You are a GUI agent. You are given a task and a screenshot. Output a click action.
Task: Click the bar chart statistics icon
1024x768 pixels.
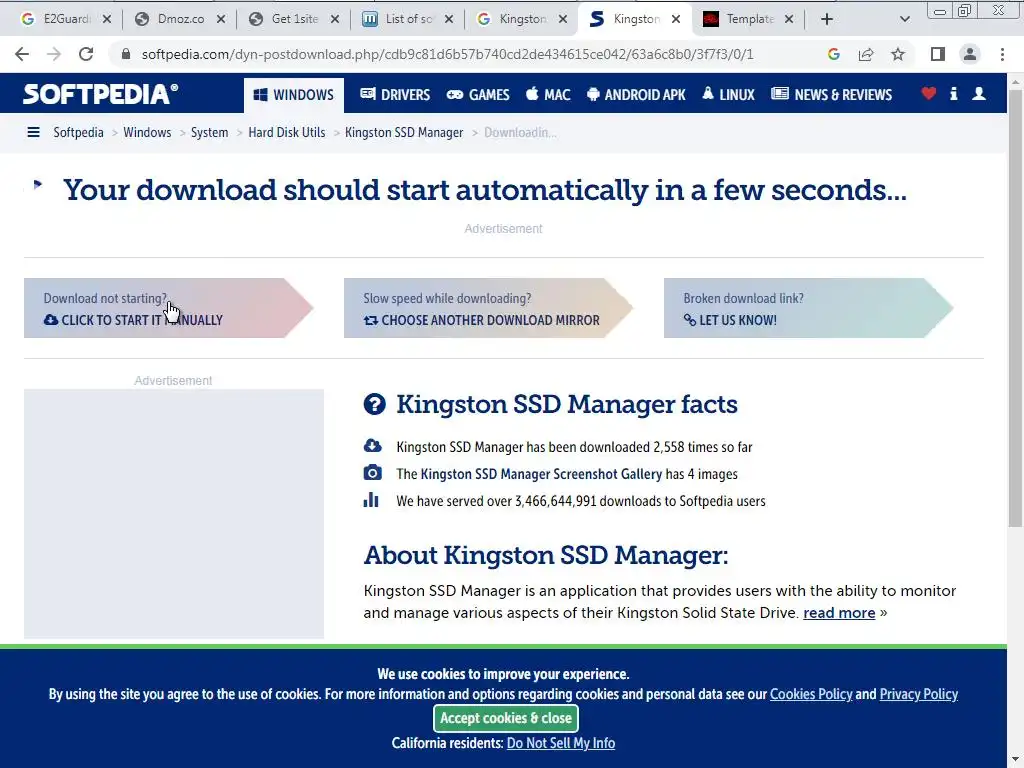[x=371, y=500]
